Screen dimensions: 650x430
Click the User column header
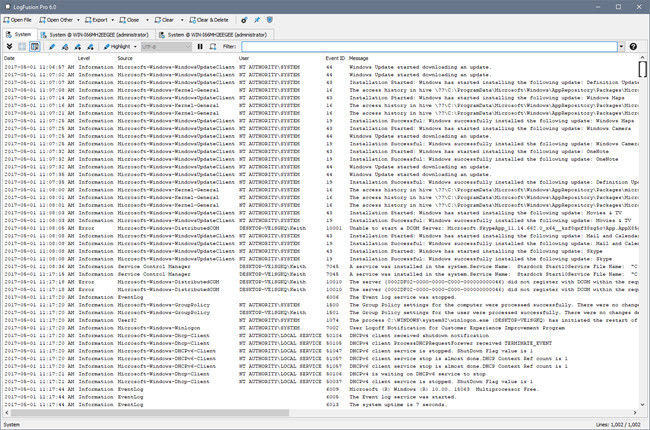pyautogui.click(x=244, y=58)
